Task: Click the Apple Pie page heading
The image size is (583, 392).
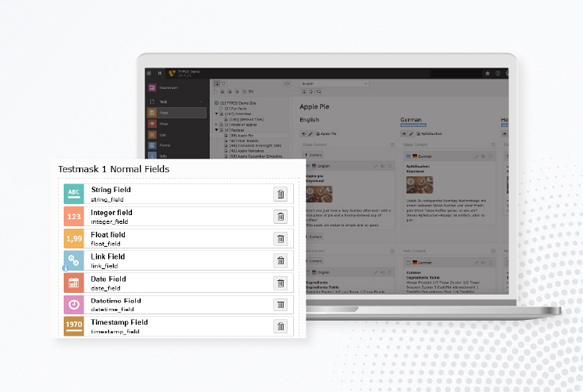Action: (314, 107)
